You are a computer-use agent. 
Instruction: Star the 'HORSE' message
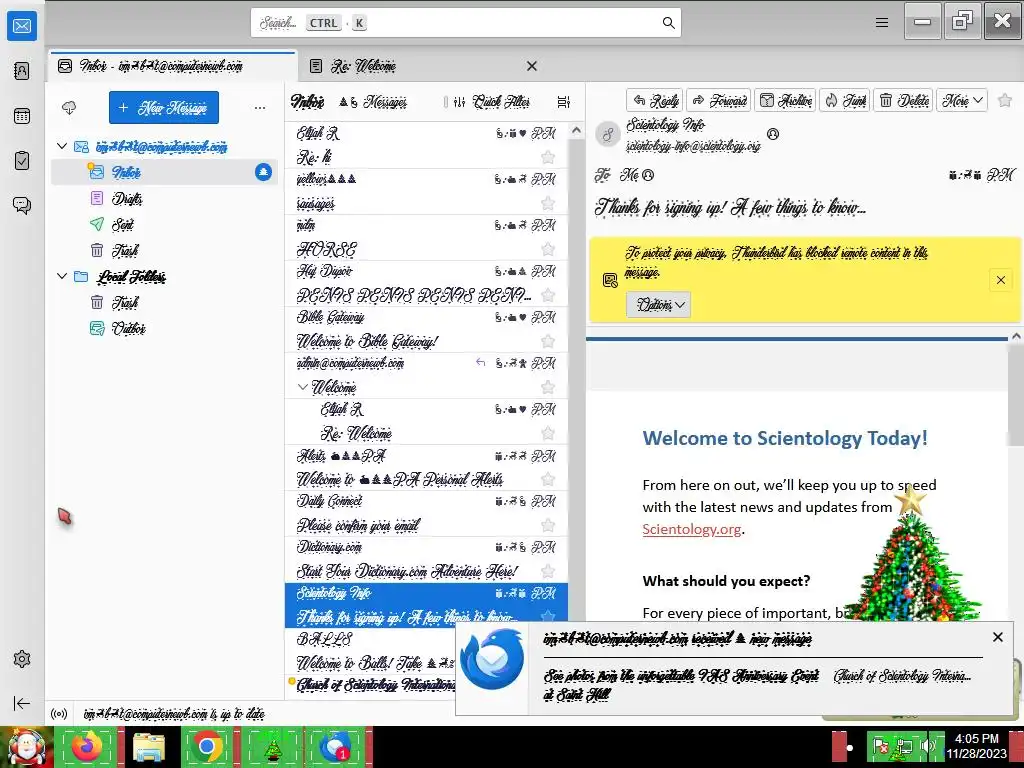[548, 249]
